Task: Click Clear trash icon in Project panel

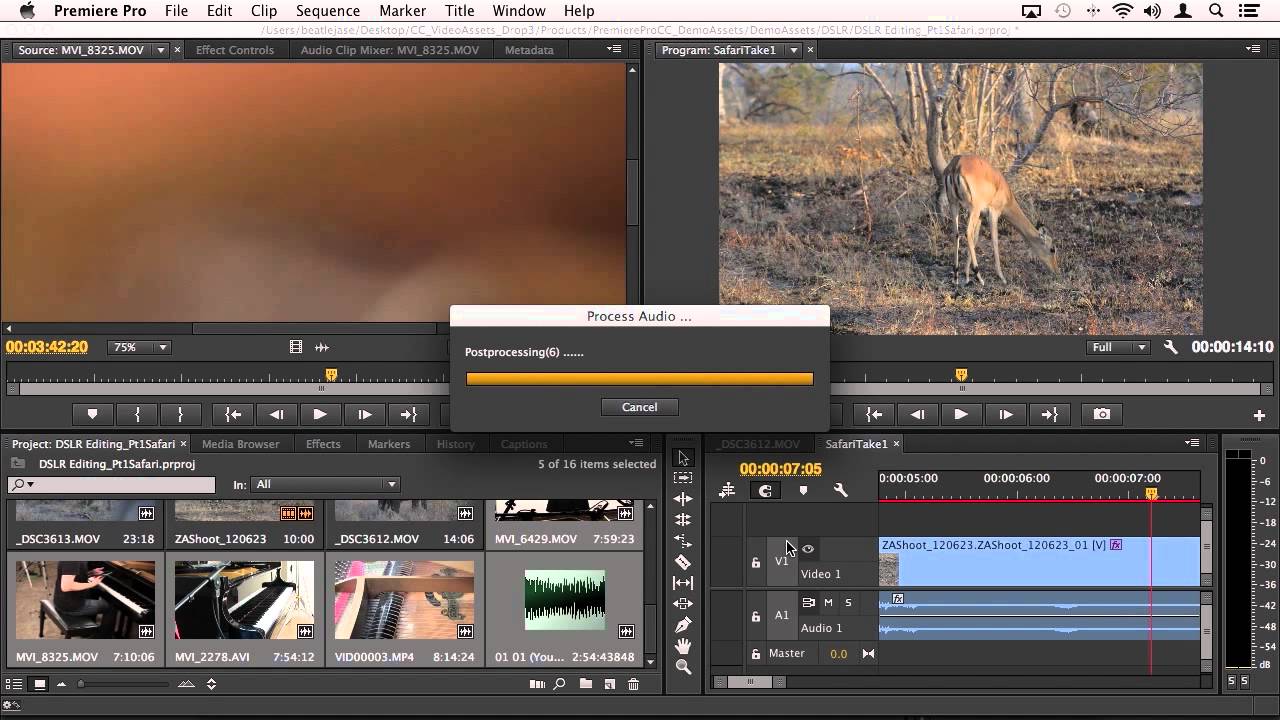Action: click(633, 684)
